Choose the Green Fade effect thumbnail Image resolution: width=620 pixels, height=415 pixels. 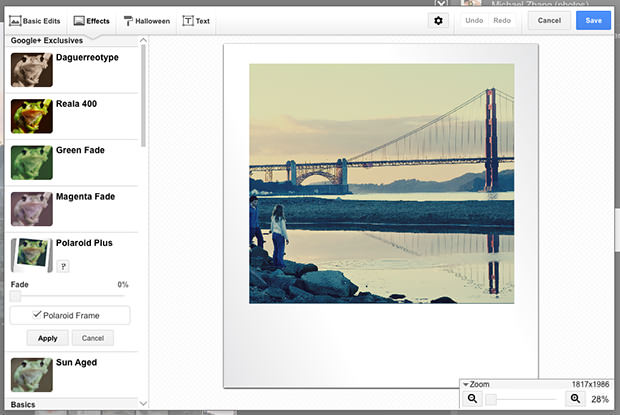(32, 162)
